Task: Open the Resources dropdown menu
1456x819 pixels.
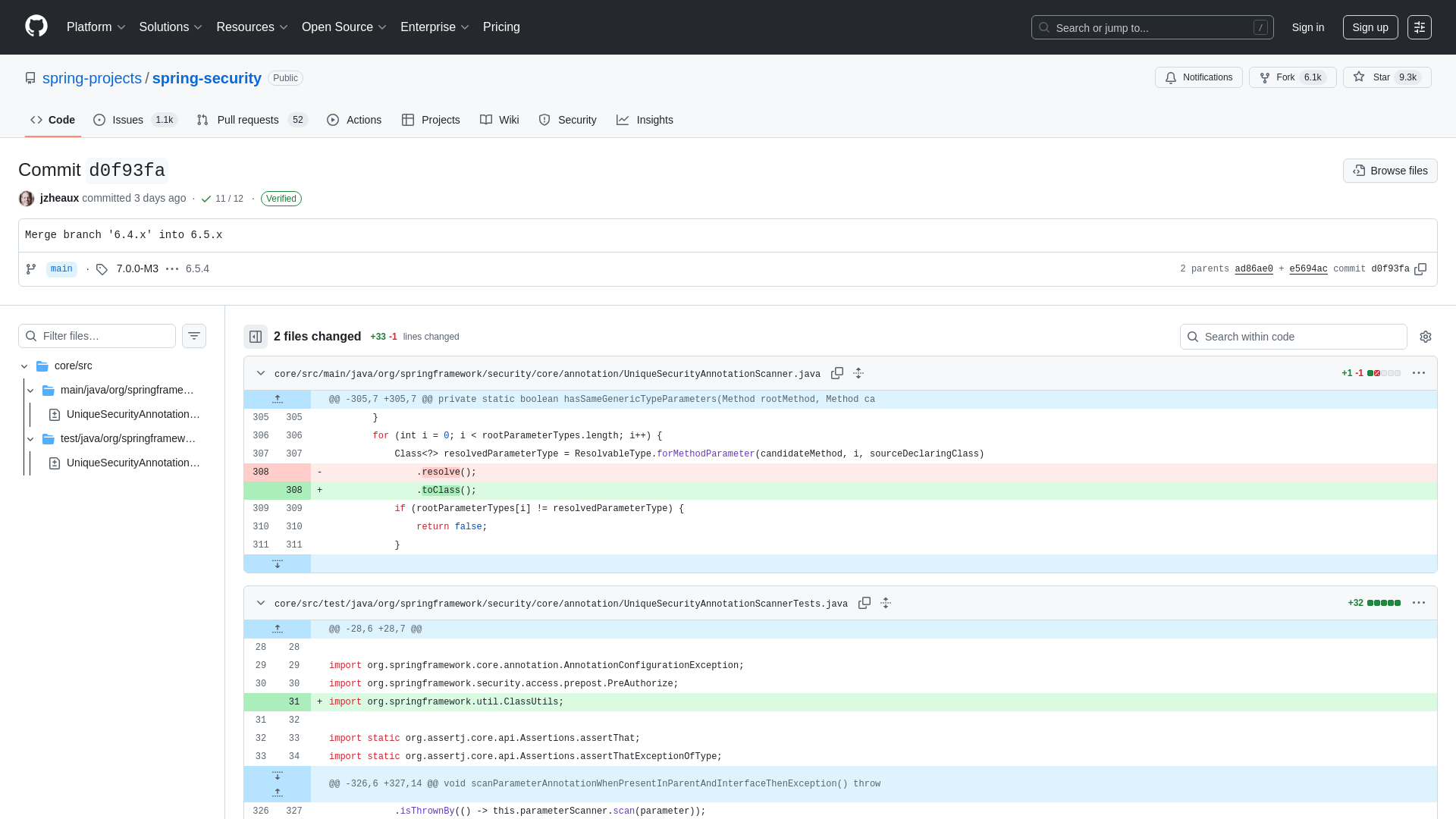Action: pos(253,27)
